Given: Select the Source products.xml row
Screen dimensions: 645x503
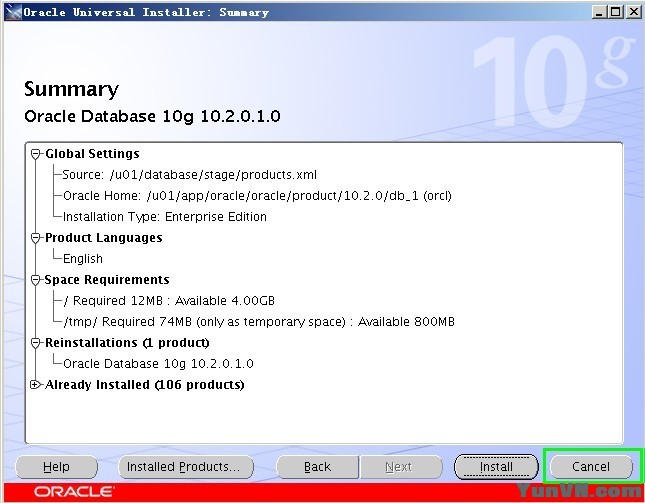Looking at the screenshot, I should 189,175.
